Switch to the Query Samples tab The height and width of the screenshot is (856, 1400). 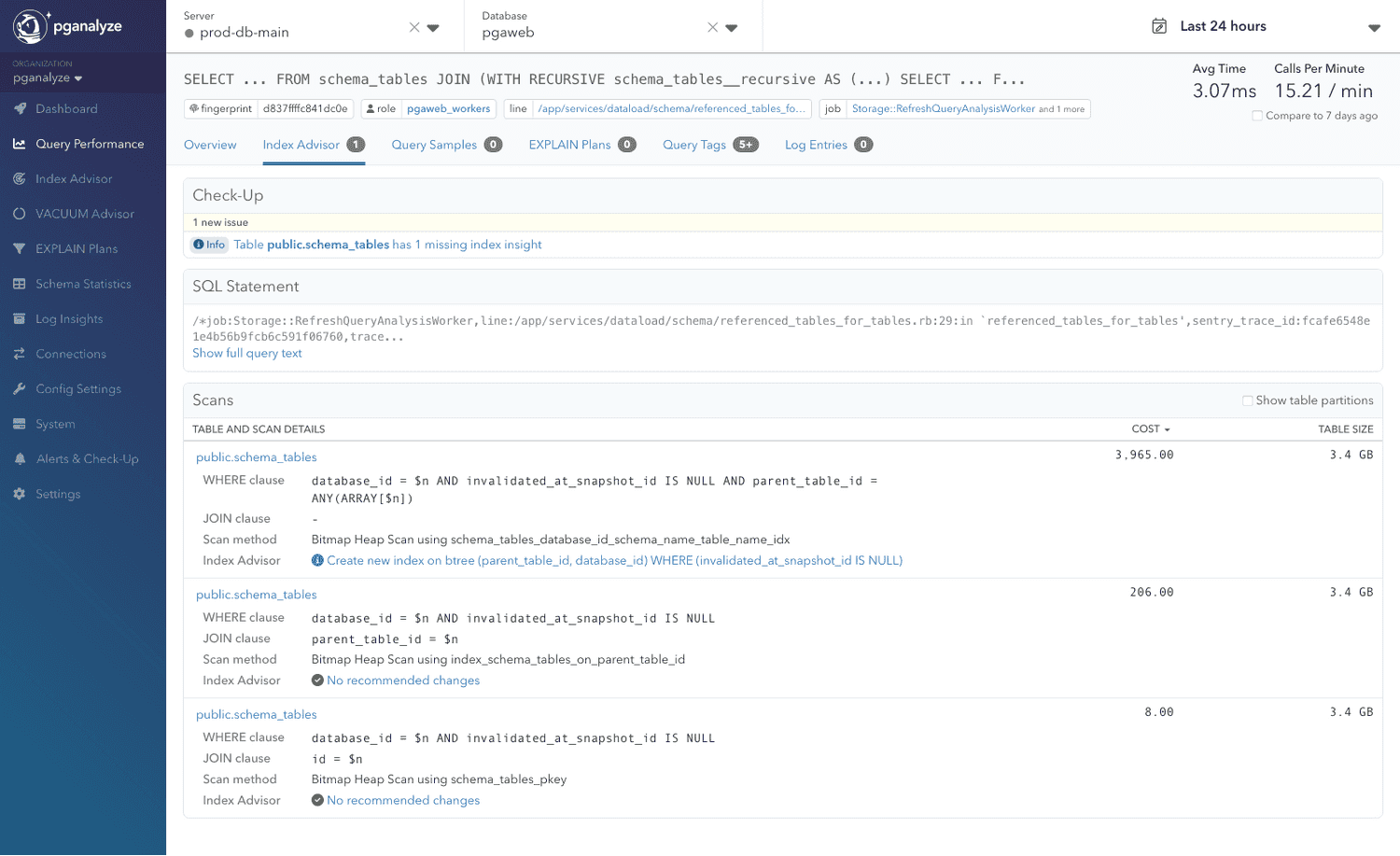coord(434,145)
